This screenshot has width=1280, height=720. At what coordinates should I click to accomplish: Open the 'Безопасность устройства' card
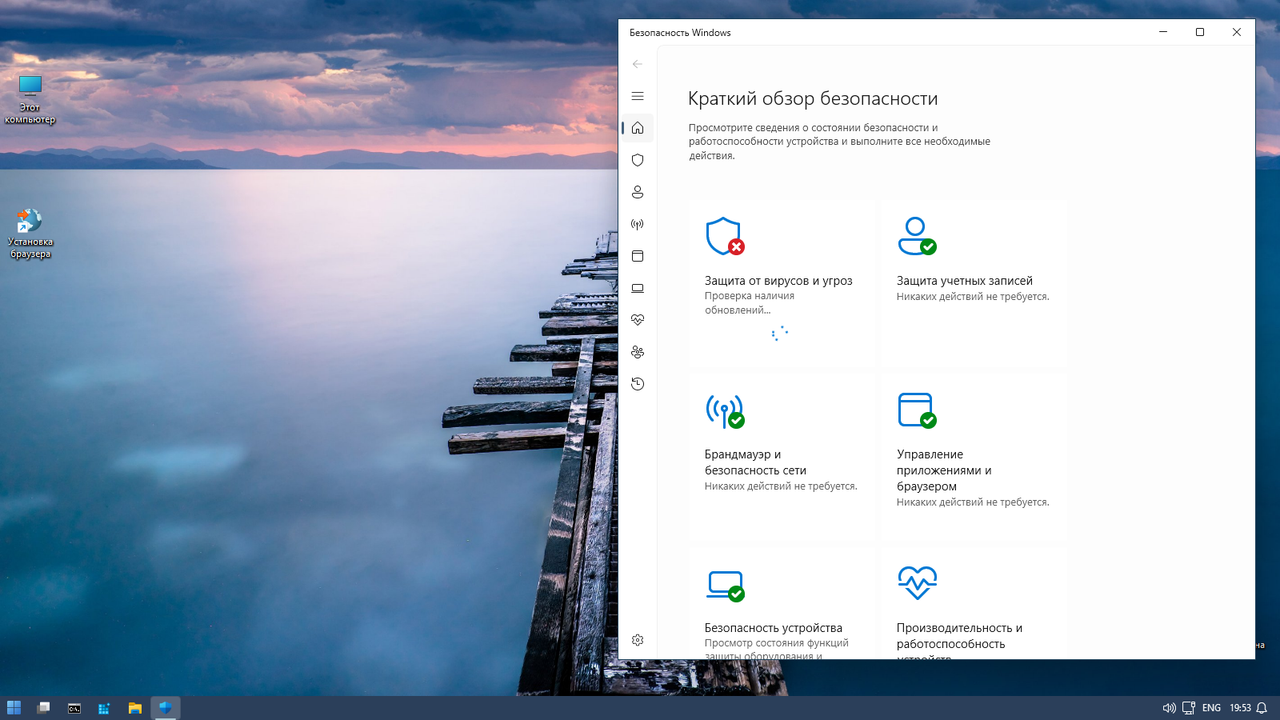pyautogui.click(x=780, y=603)
